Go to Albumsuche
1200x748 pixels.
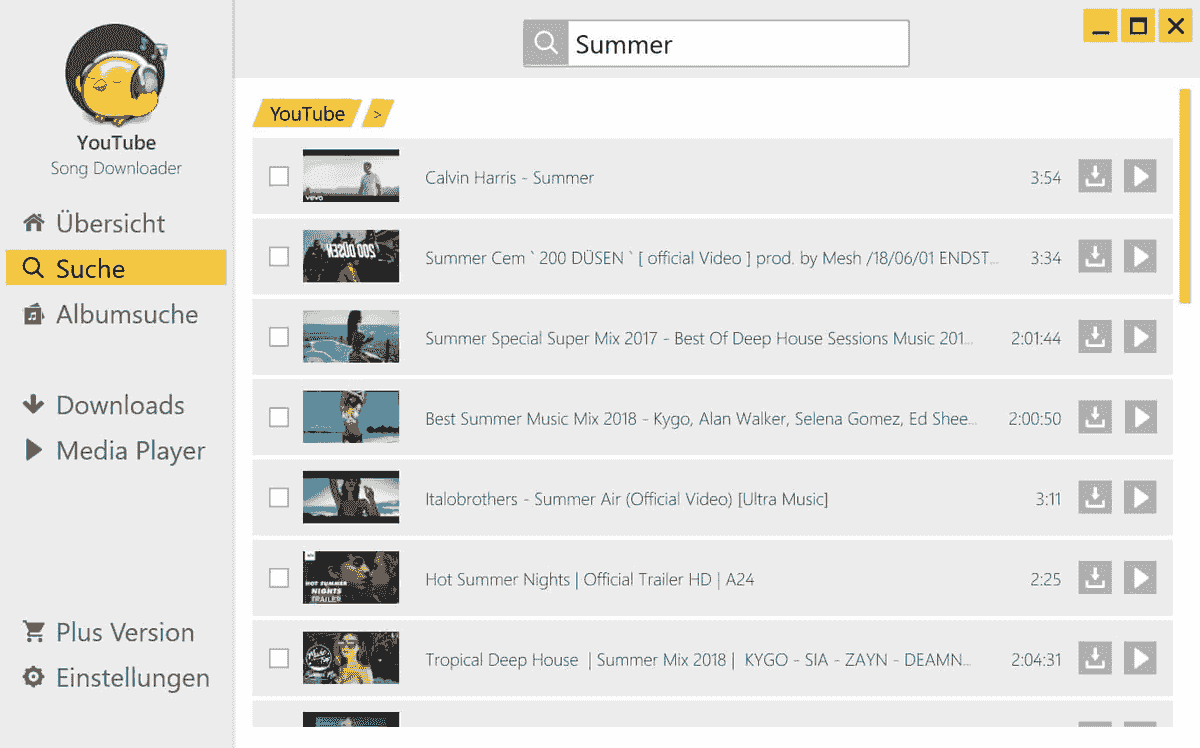pos(111,314)
